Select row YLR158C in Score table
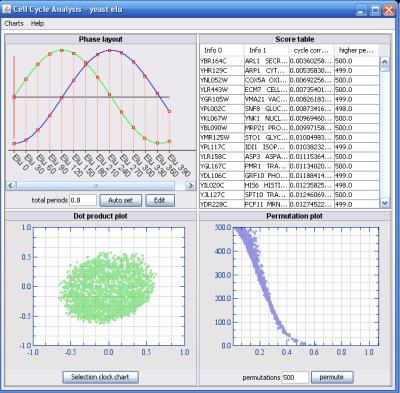Viewport: 400px width, 393px height. pyautogui.click(x=289, y=157)
